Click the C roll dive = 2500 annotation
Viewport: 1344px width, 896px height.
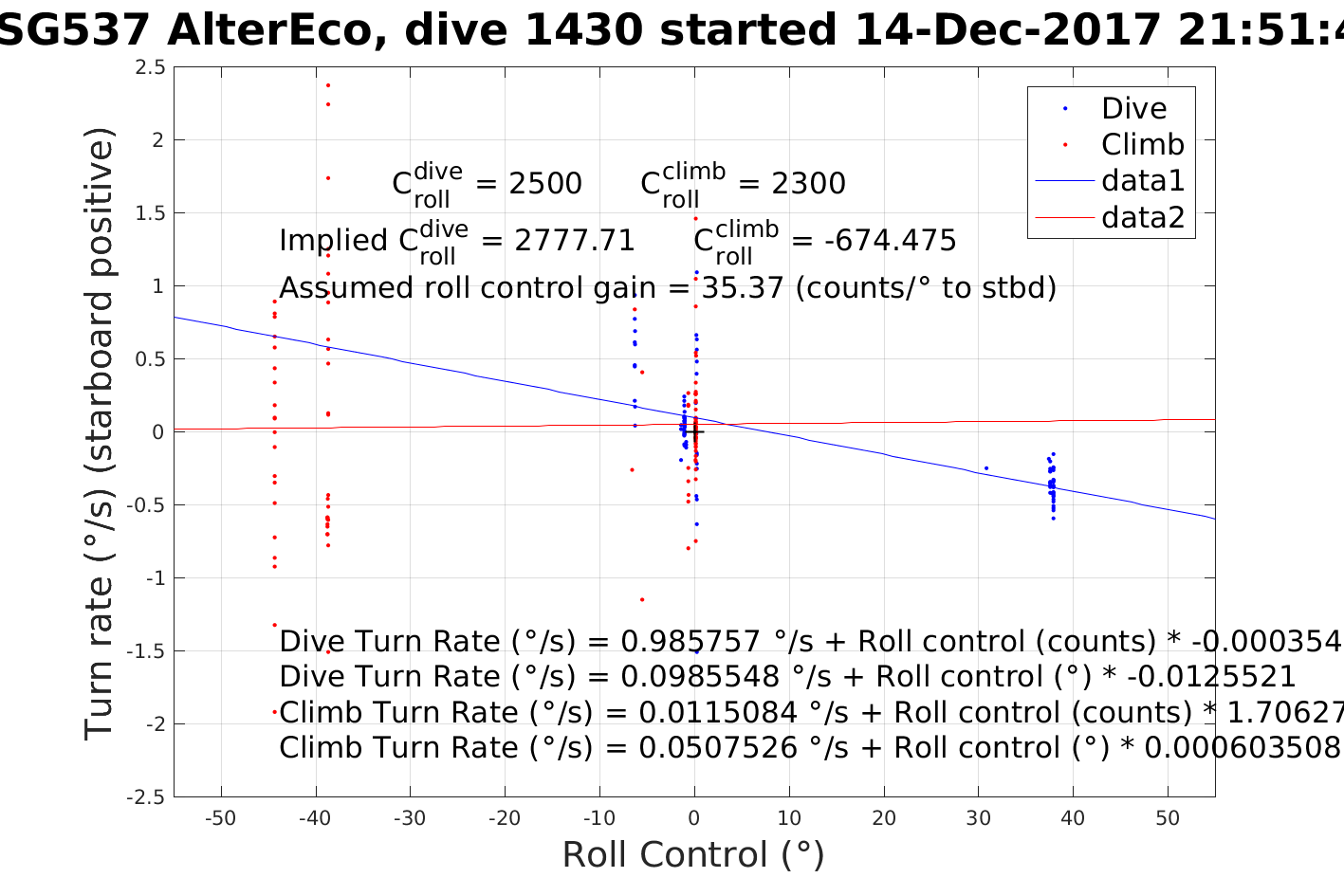point(487,184)
